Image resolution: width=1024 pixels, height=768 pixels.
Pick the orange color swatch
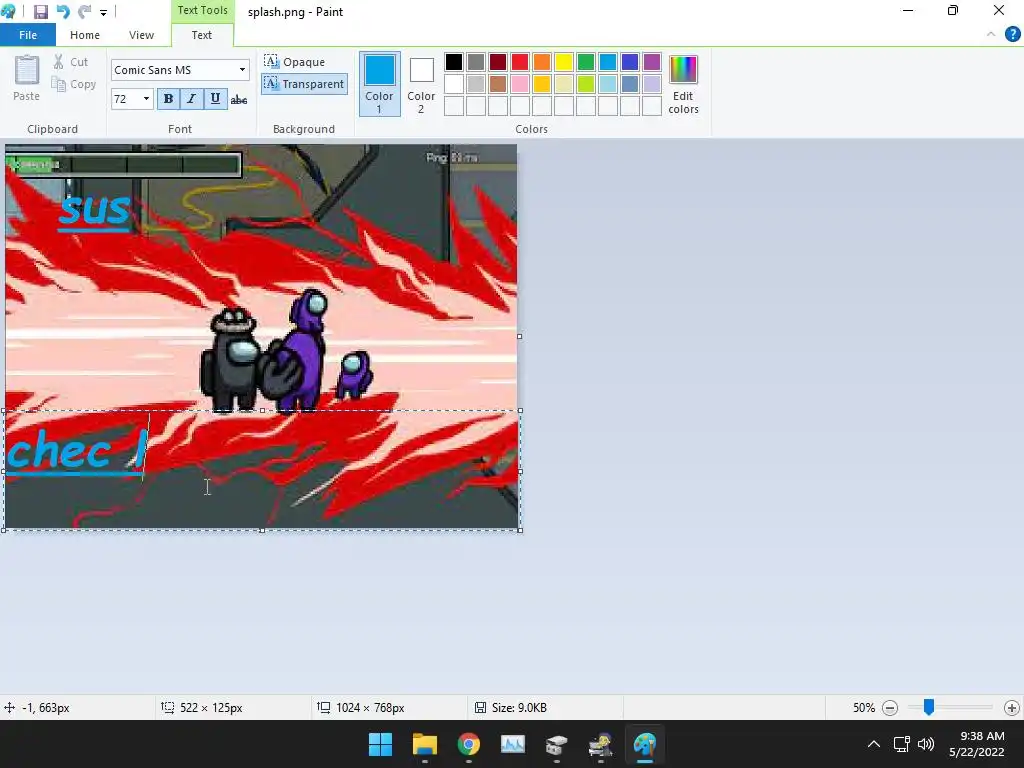coord(542,62)
